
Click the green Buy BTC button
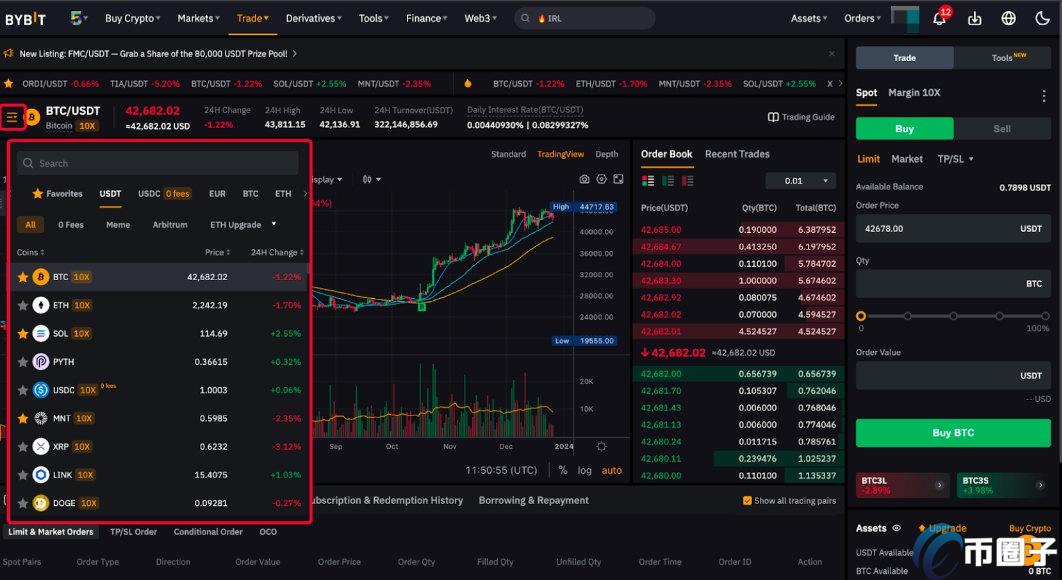click(952, 433)
